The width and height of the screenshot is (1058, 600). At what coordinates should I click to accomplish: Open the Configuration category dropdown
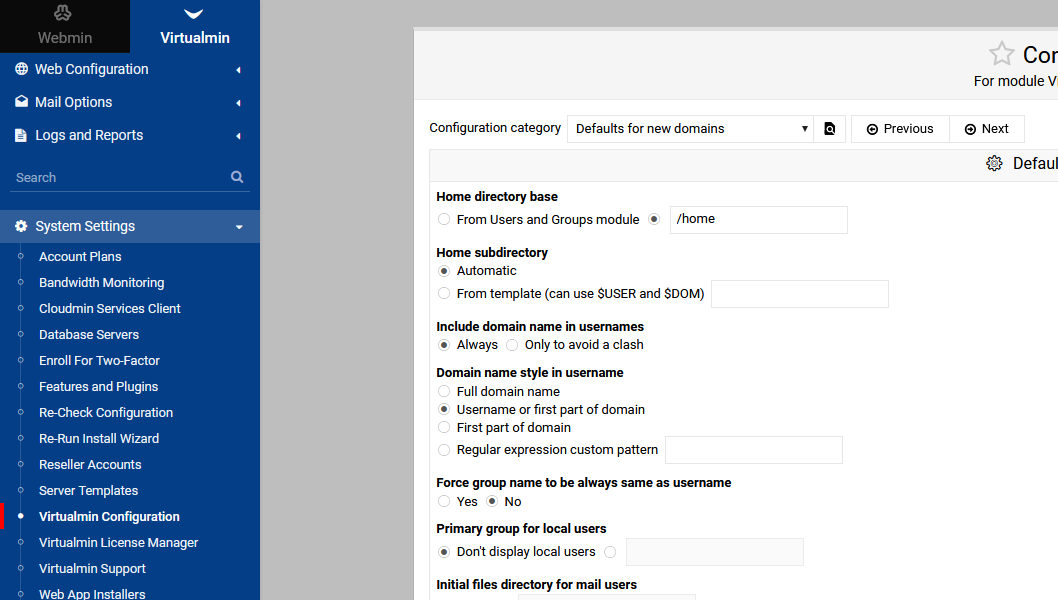(690, 129)
